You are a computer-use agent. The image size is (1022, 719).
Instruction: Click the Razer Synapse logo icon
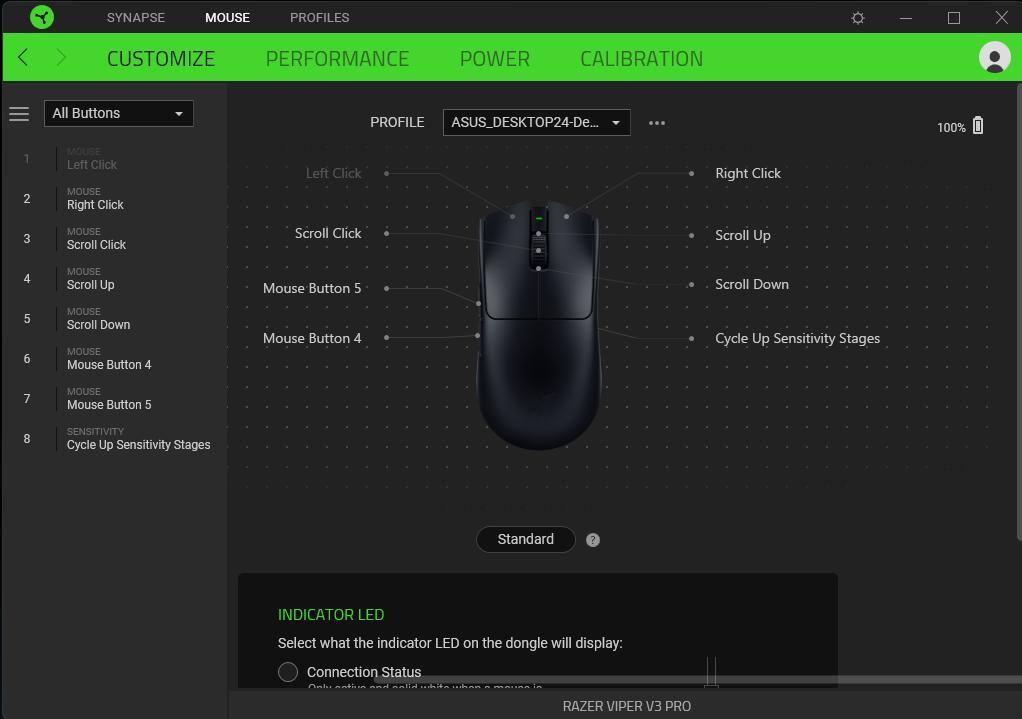[x=42, y=17]
